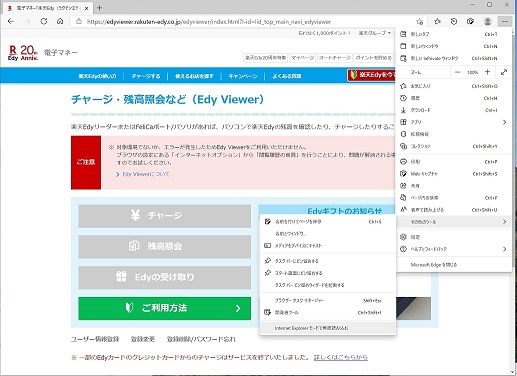
Task: Open the user profile avatar icon
Action: tap(487, 21)
